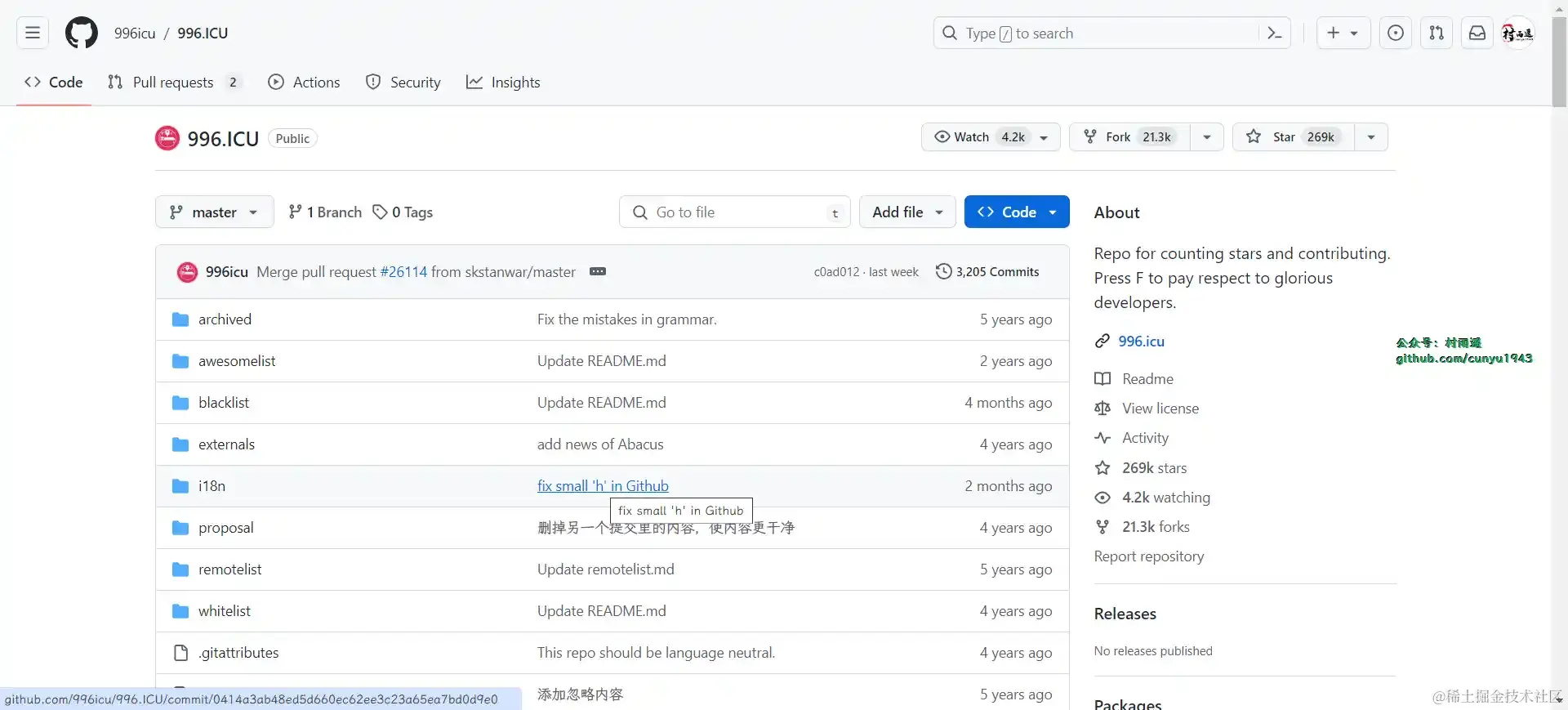1568x710 pixels.
Task: Click the 996.ICU repository avatar
Action: [167, 138]
